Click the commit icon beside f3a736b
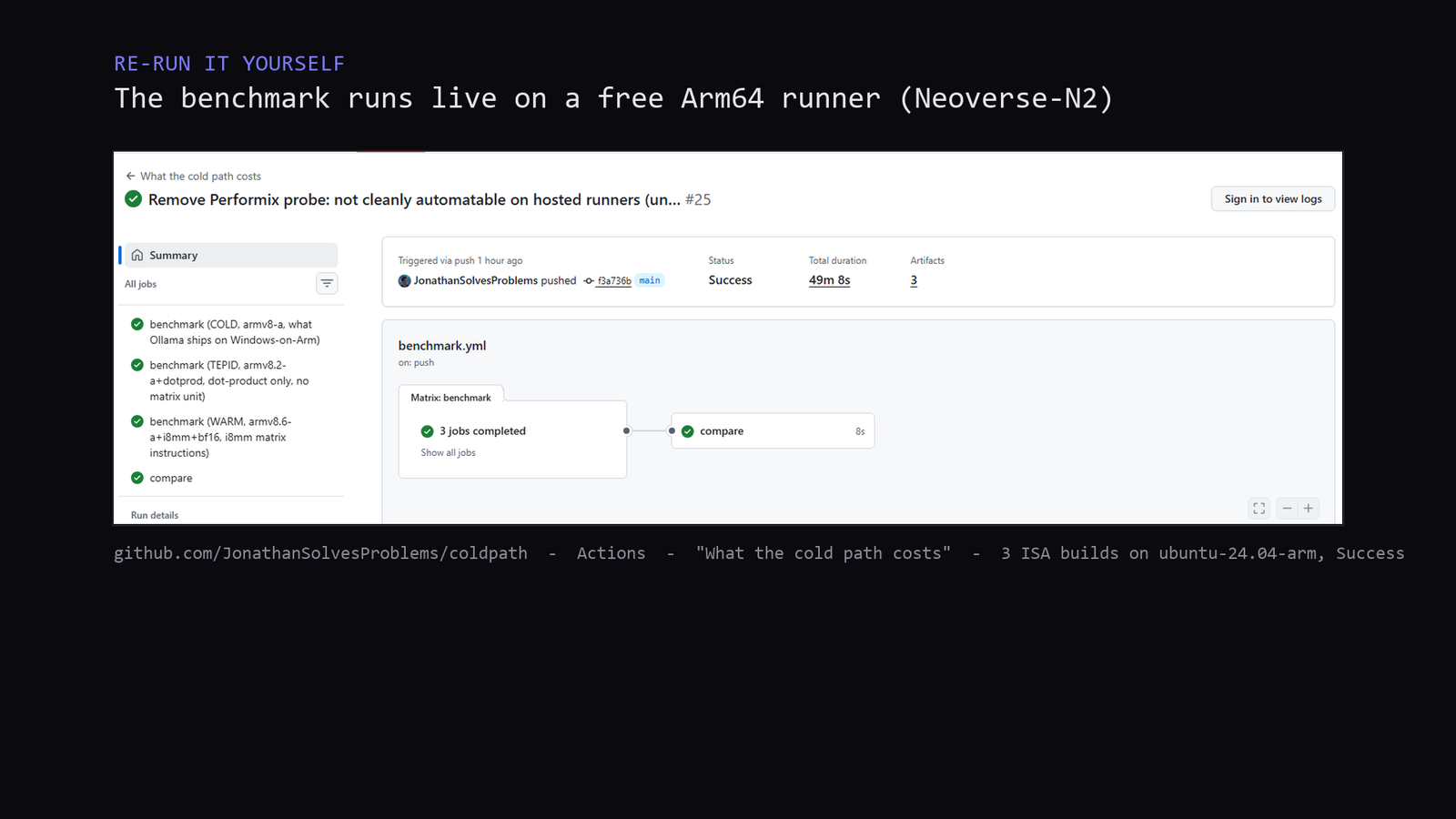Screen dimensions: 1456x819 589,281
